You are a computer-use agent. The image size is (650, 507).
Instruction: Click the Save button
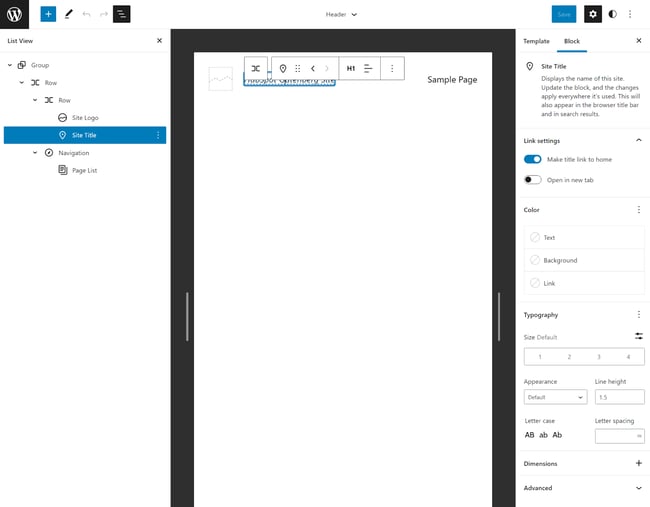564,14
